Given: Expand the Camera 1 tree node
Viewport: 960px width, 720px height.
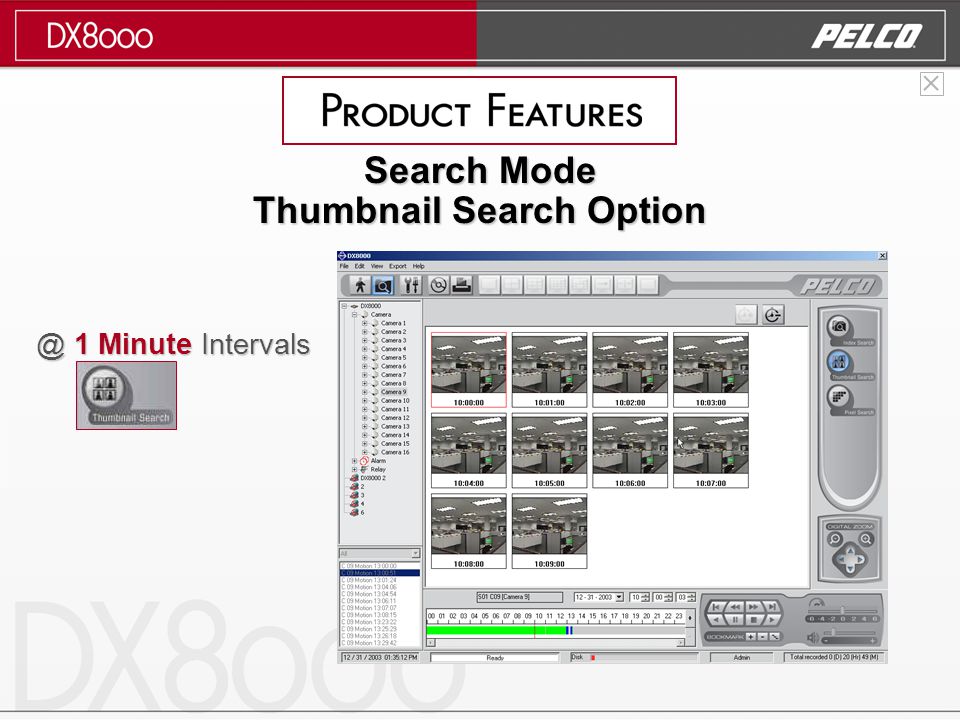Looking at the screenshot, I should (x=365, y=323).
